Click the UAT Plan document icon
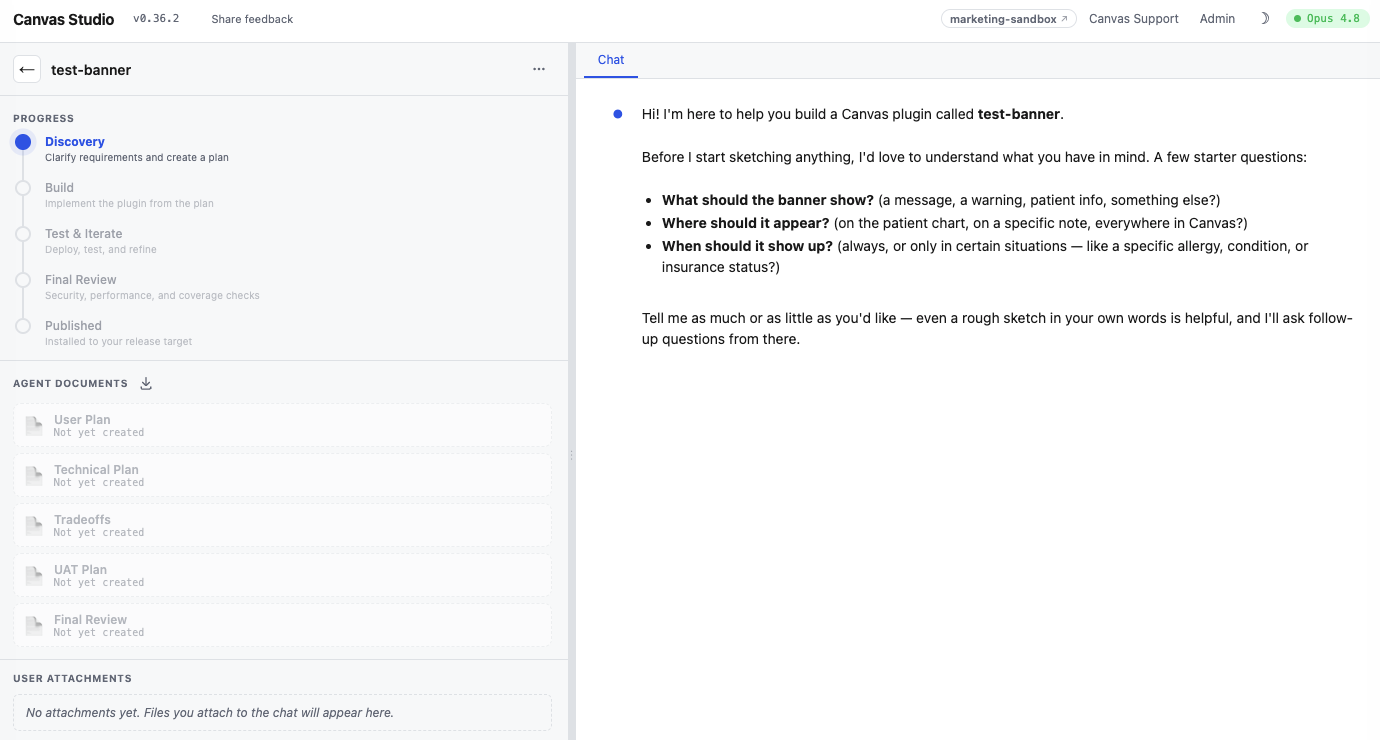 [35, 575]
